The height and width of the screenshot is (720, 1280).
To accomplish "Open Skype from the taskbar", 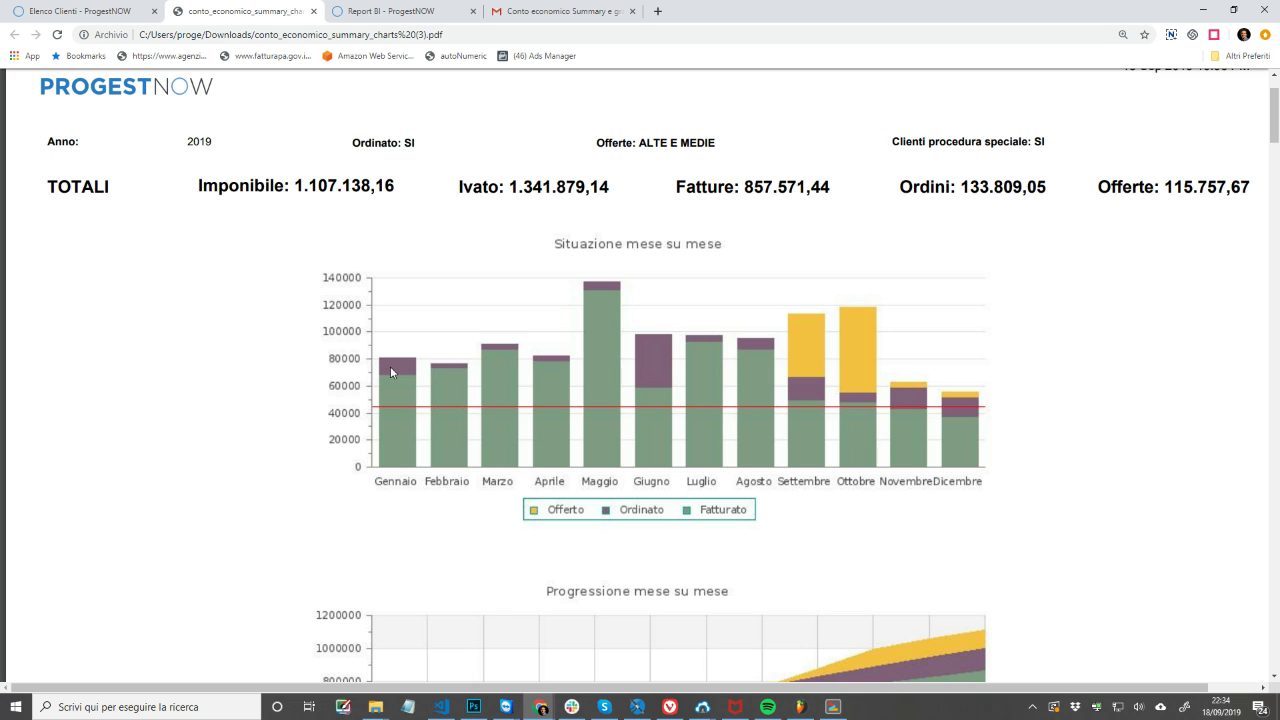I will pos(604,706).
